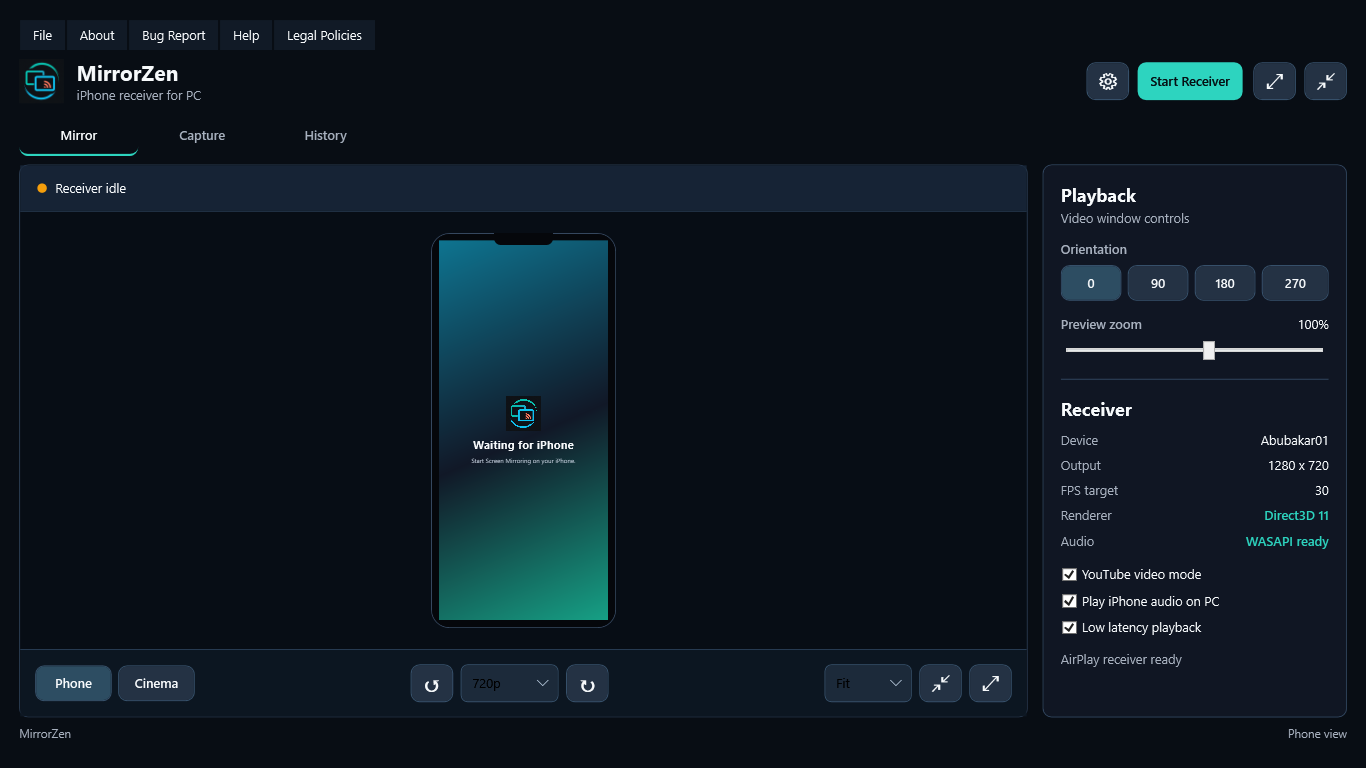Click the orange Receiver idle status dot
The height and width of the screenshot is (768, 1366).
pyautogui.click(x=42, y=188)
